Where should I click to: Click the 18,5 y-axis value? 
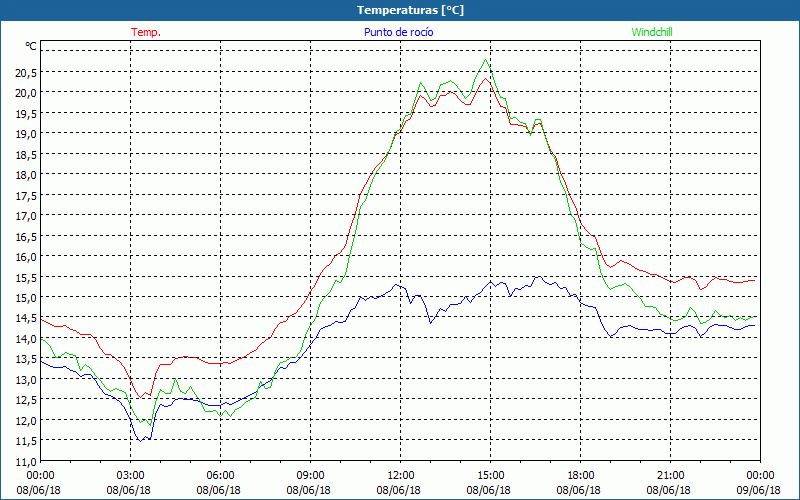(x=26, y=155)
